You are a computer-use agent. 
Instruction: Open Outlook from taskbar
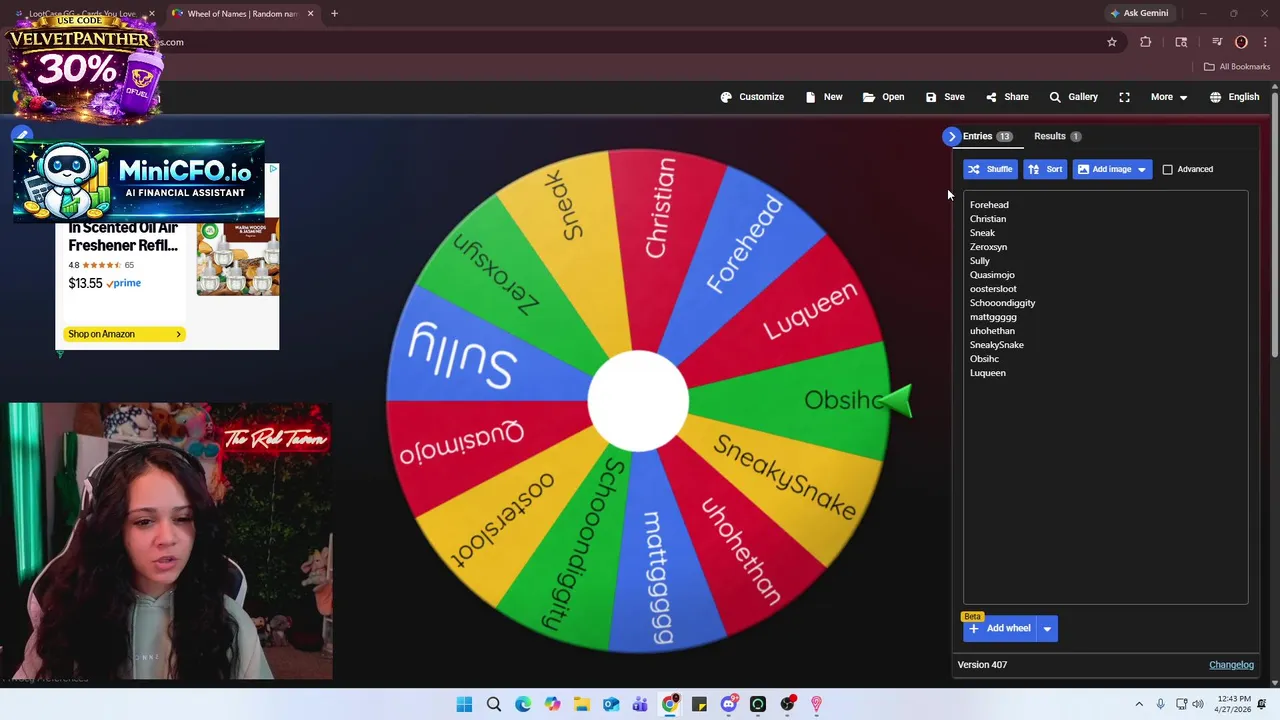point(611,705)
